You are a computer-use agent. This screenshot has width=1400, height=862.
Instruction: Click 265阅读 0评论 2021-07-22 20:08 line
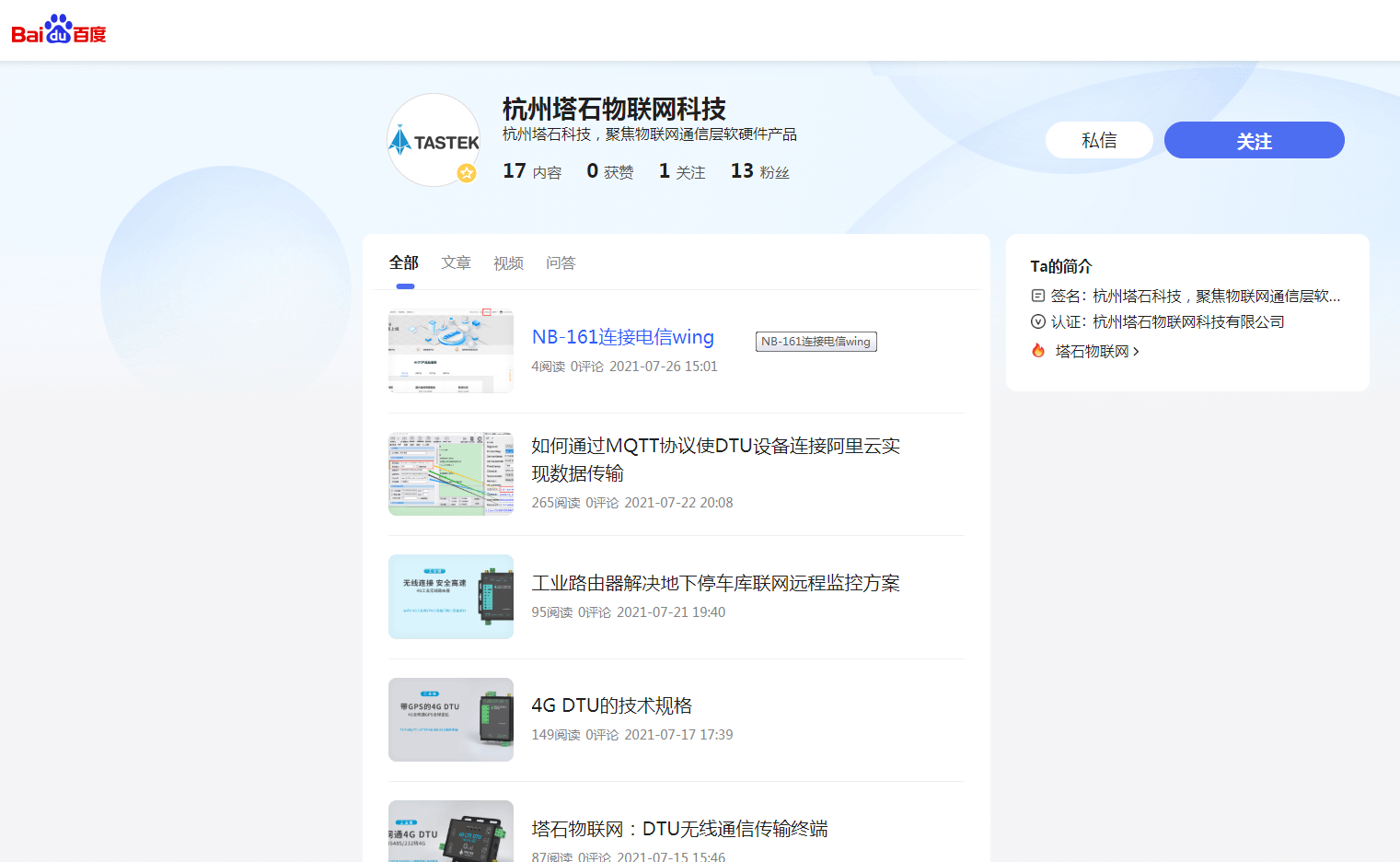(632, 503)
